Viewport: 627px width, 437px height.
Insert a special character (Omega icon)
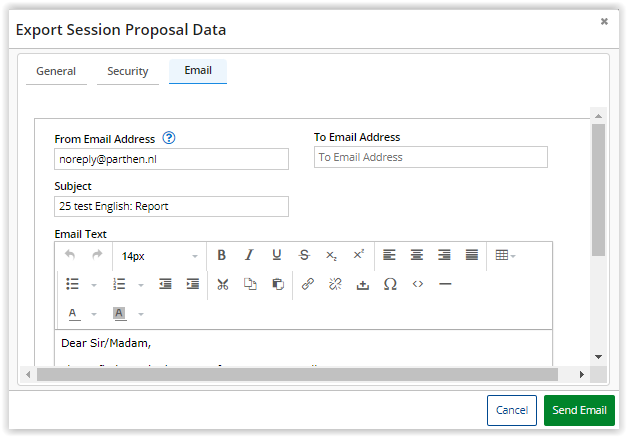[x=390, y=284]
